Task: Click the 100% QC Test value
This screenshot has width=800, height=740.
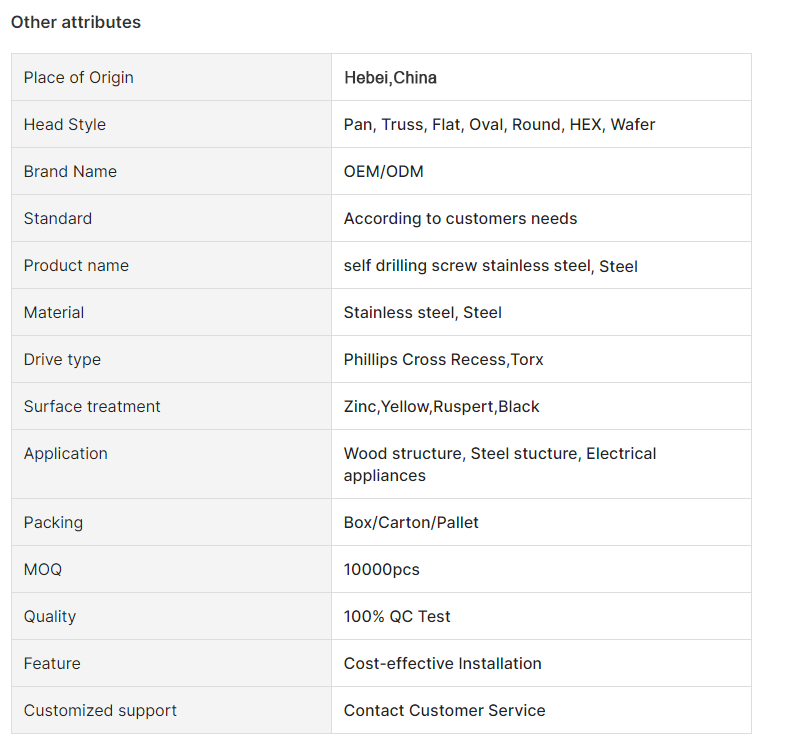Action: 397,616
